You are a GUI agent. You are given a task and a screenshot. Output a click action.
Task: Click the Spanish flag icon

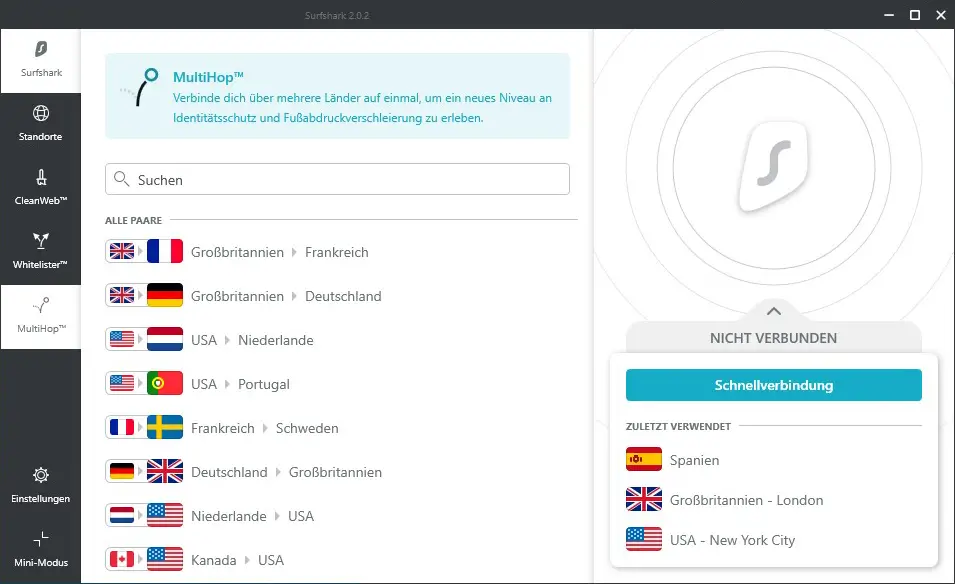click(x=644, y=459)
